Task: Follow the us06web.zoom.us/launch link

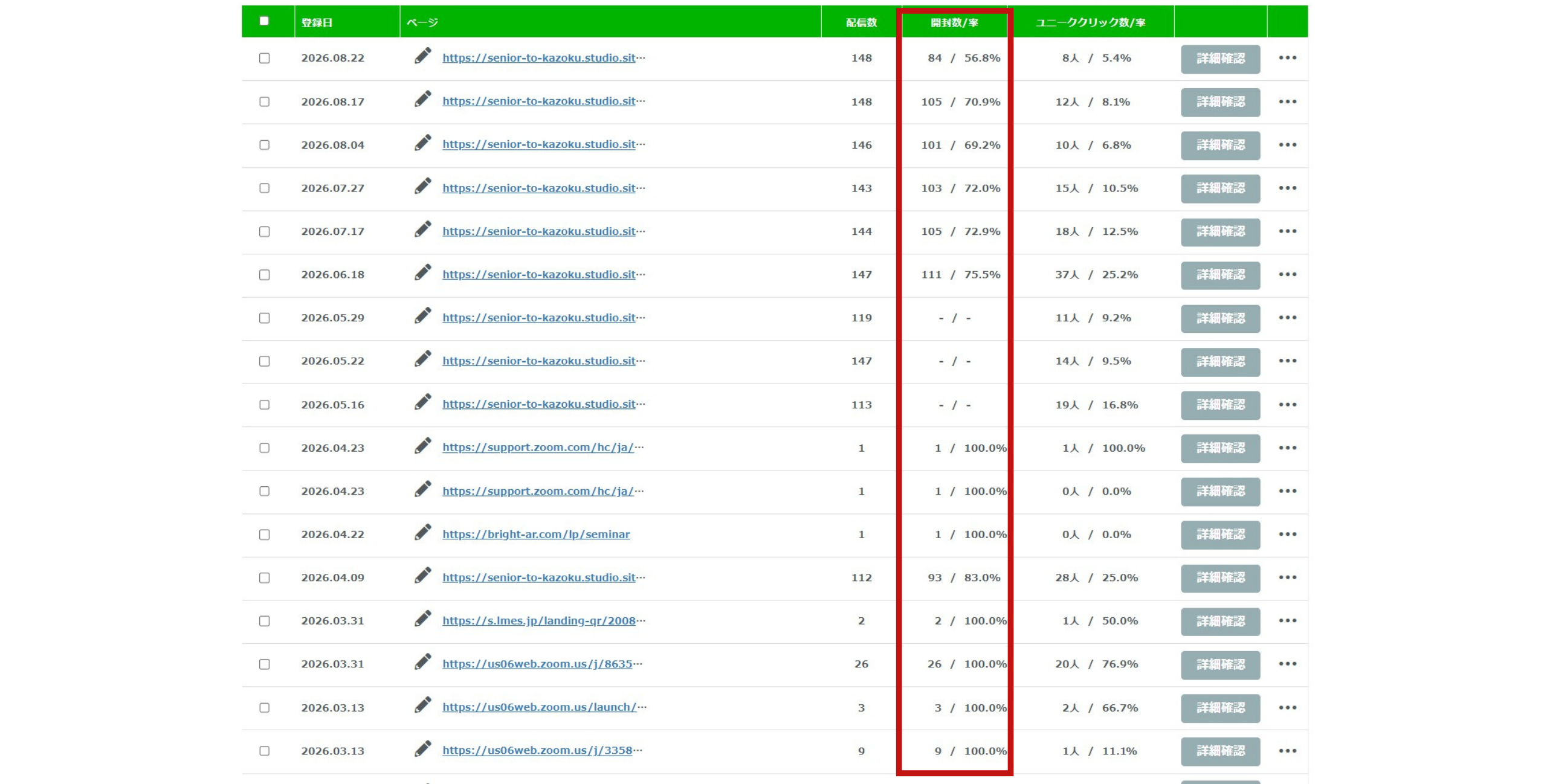Action: point(544,707)
